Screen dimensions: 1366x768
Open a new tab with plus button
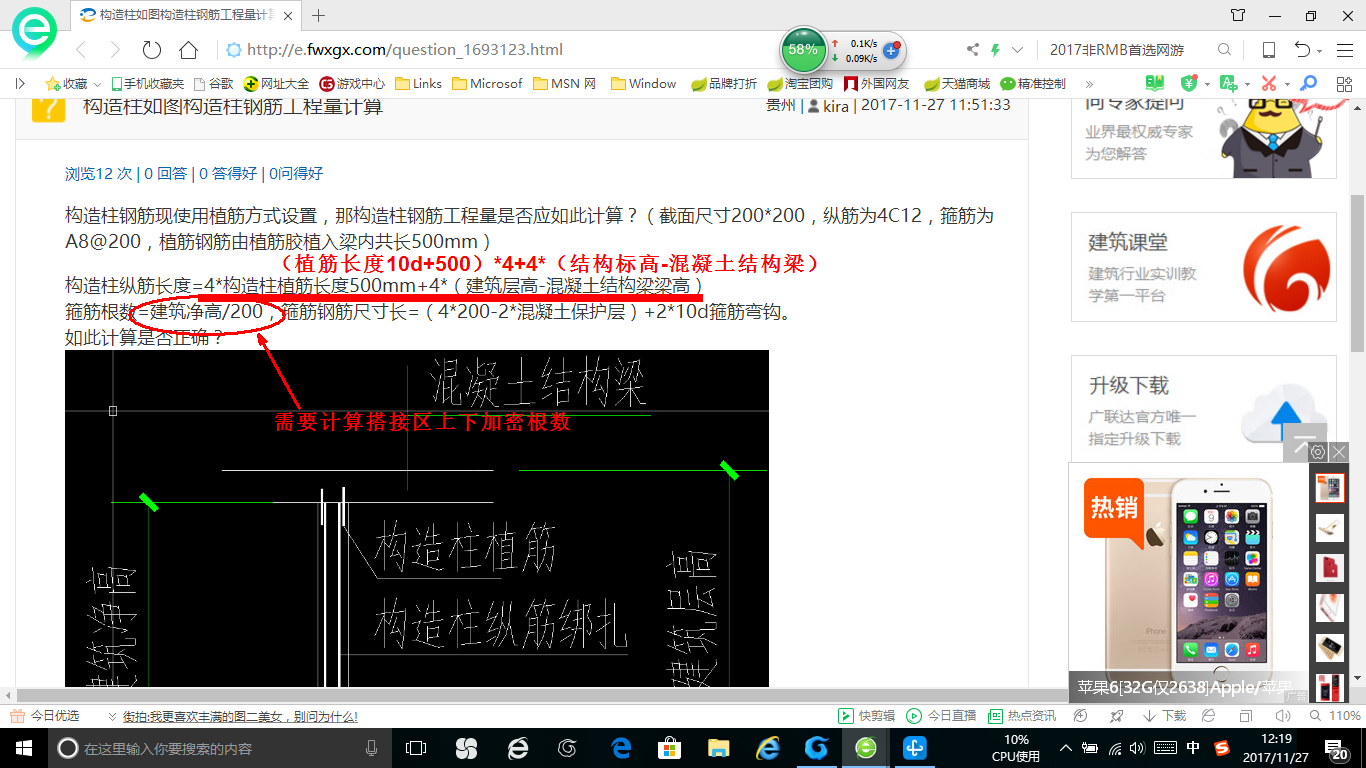[319, 15]
